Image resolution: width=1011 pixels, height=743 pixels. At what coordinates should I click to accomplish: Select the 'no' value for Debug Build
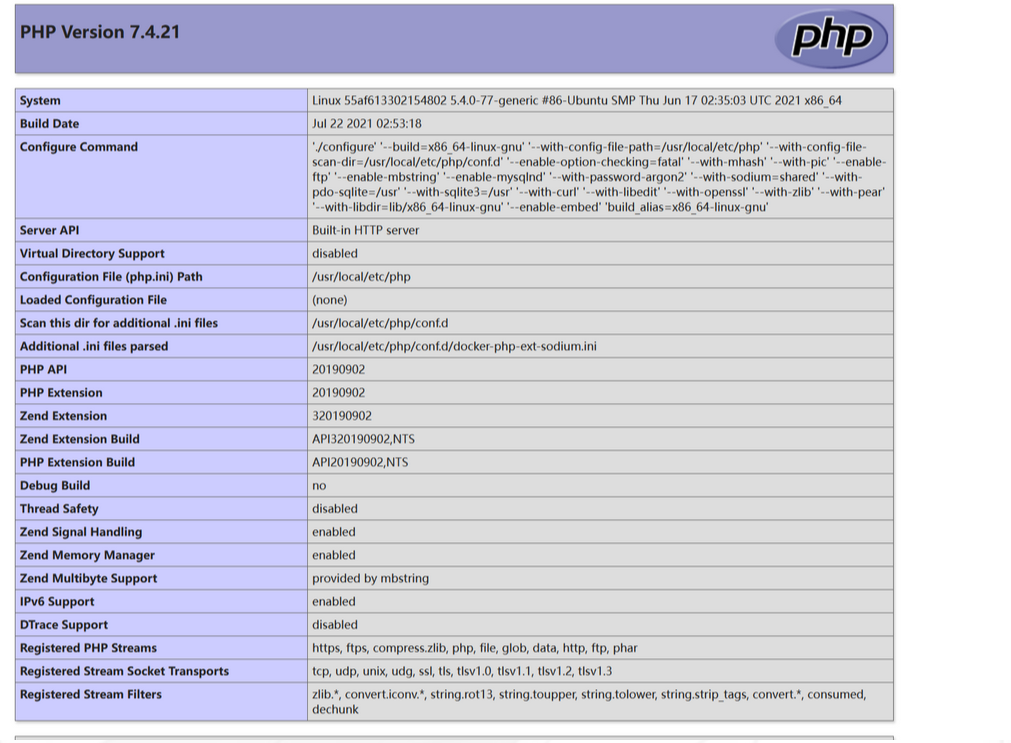[319, 486]
